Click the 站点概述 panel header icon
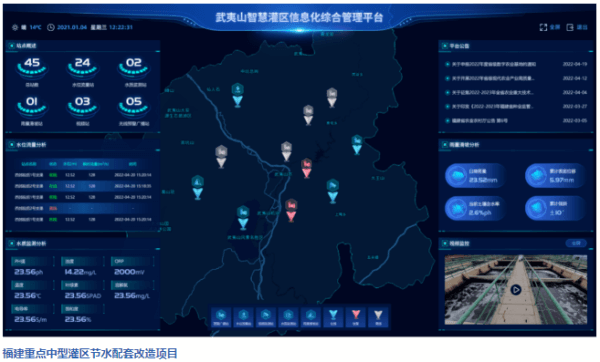 click(x=11, y=46)
